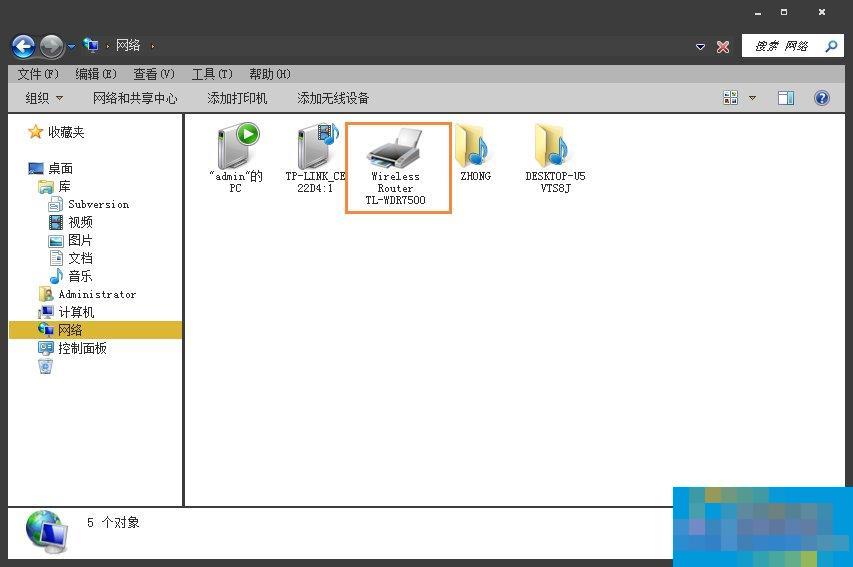Open the 编辑(E) menu
This screenshot has height=567, width=853.
(96, 74)
